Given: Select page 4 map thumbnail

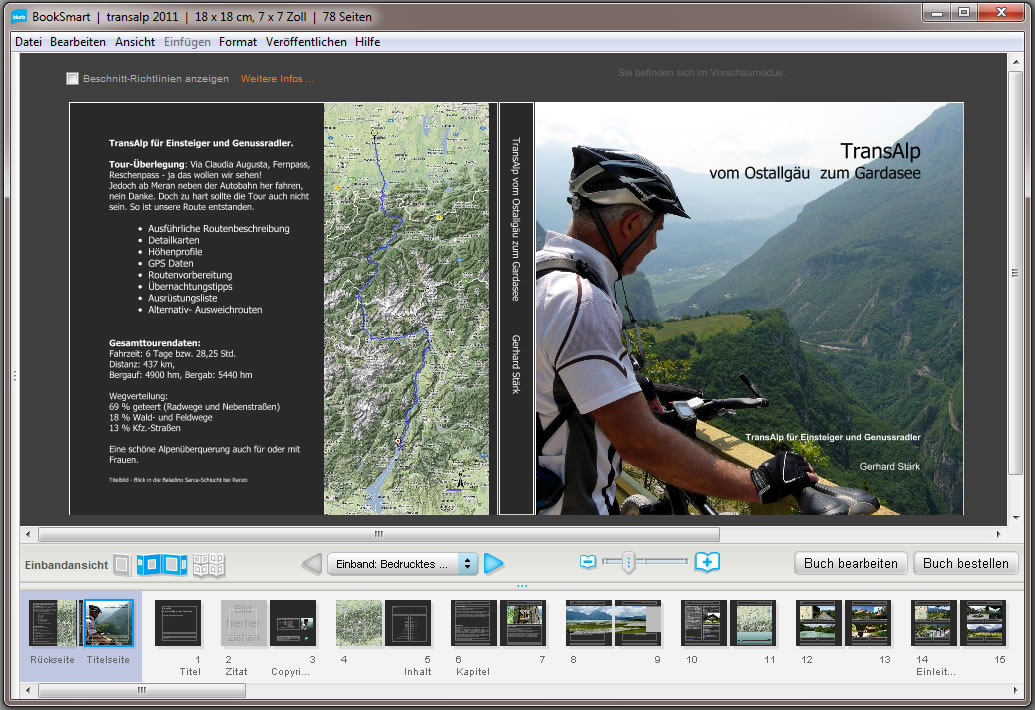Looking at the screenshot, I should pos(359,623).
